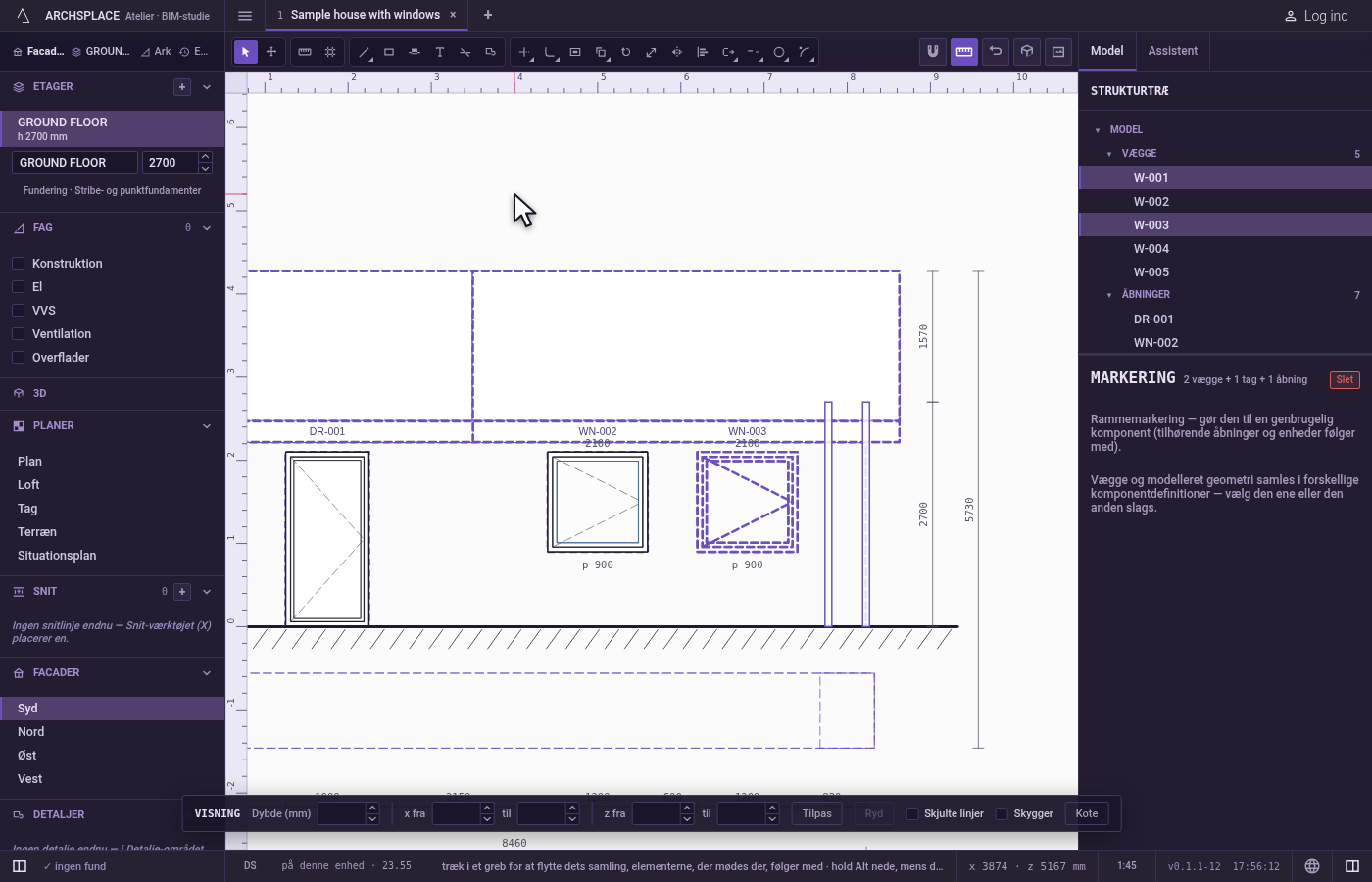Image resolution: width=1372 pixels, height=882 pixels.
Task: Click the Tilpas button
Action: pyautogui.click(x=817, y=813)
